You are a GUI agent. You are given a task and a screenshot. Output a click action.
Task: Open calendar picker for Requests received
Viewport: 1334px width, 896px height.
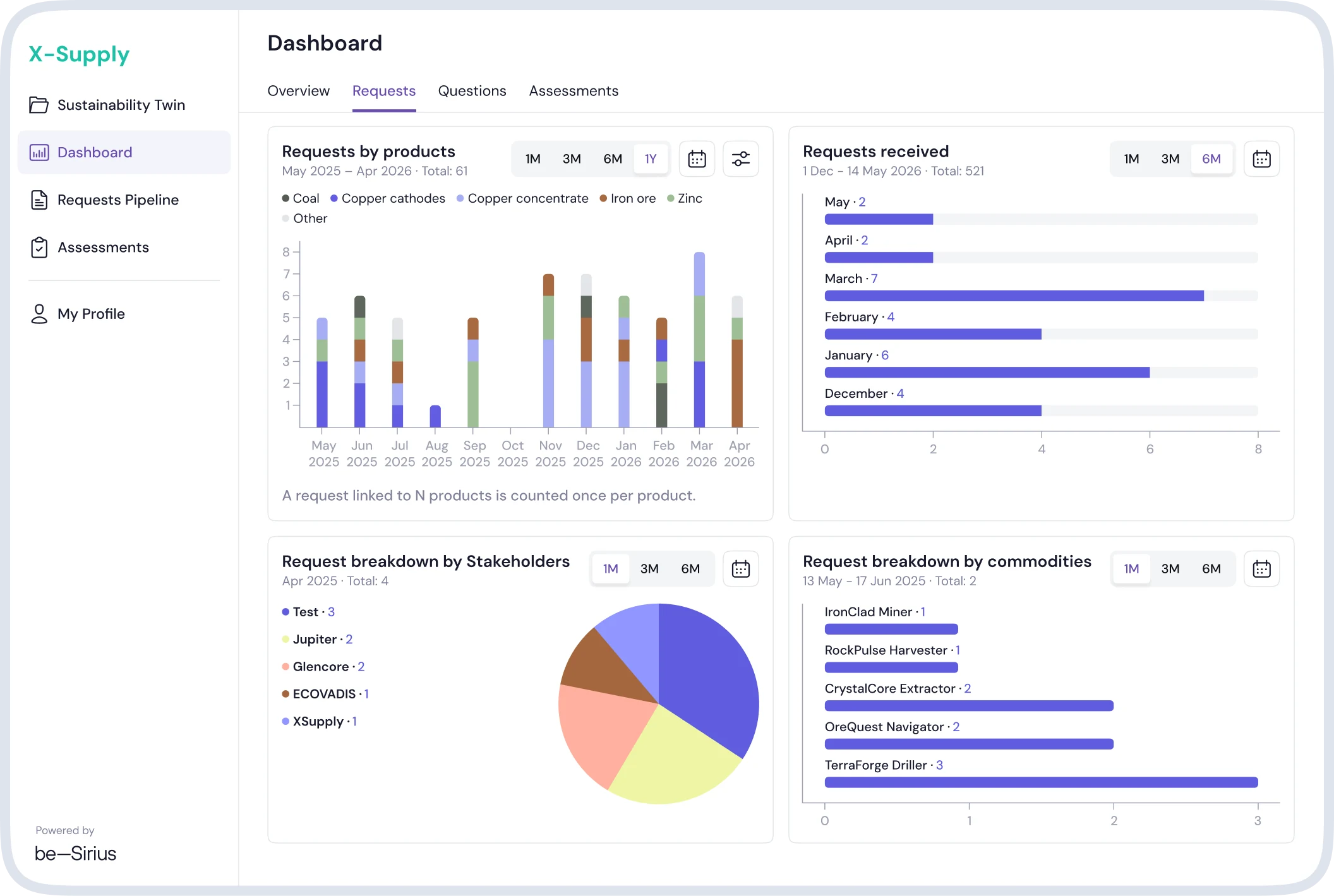click(x=1261, y=159)
